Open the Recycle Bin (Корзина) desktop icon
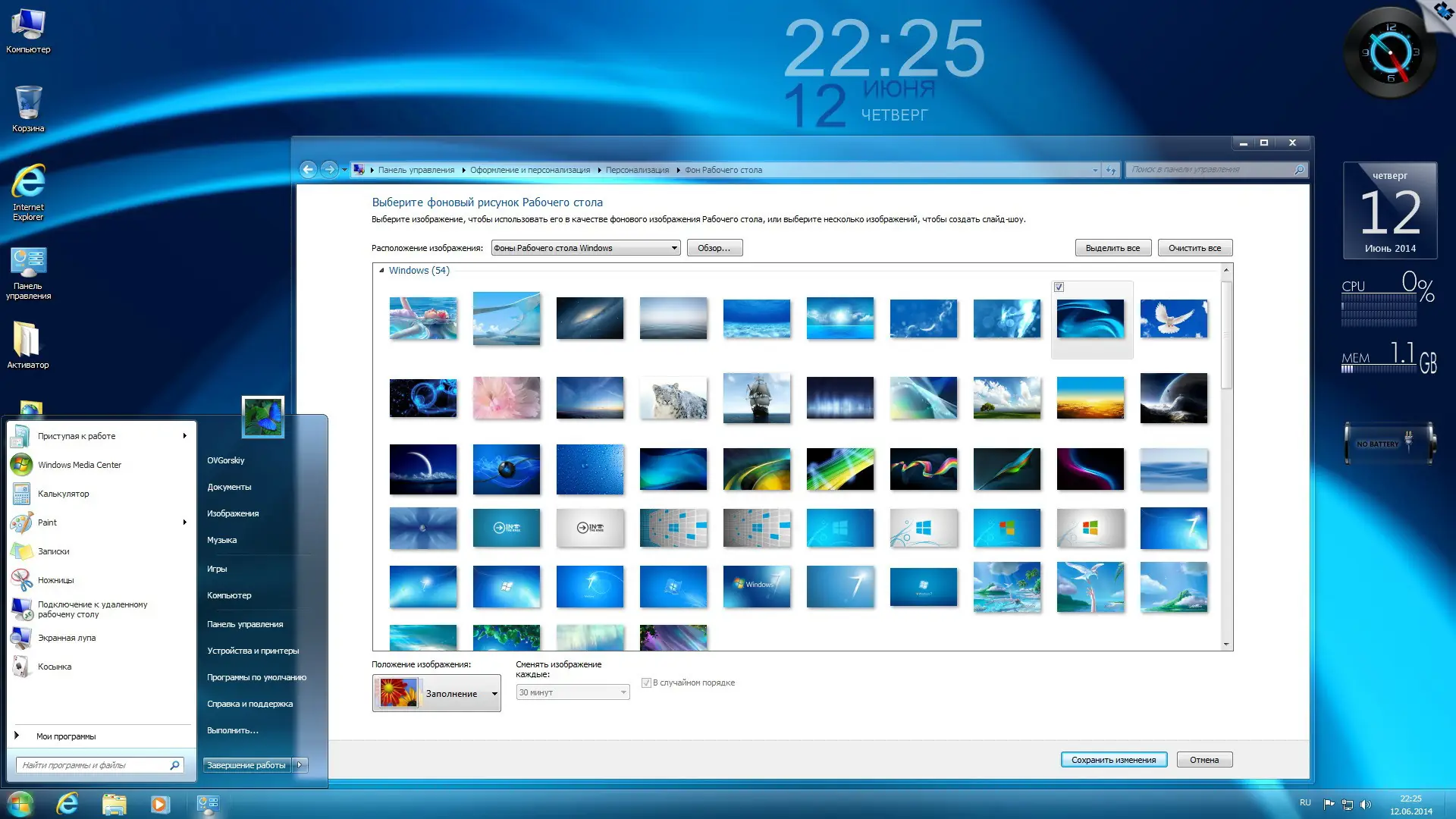 pos(28,104)
